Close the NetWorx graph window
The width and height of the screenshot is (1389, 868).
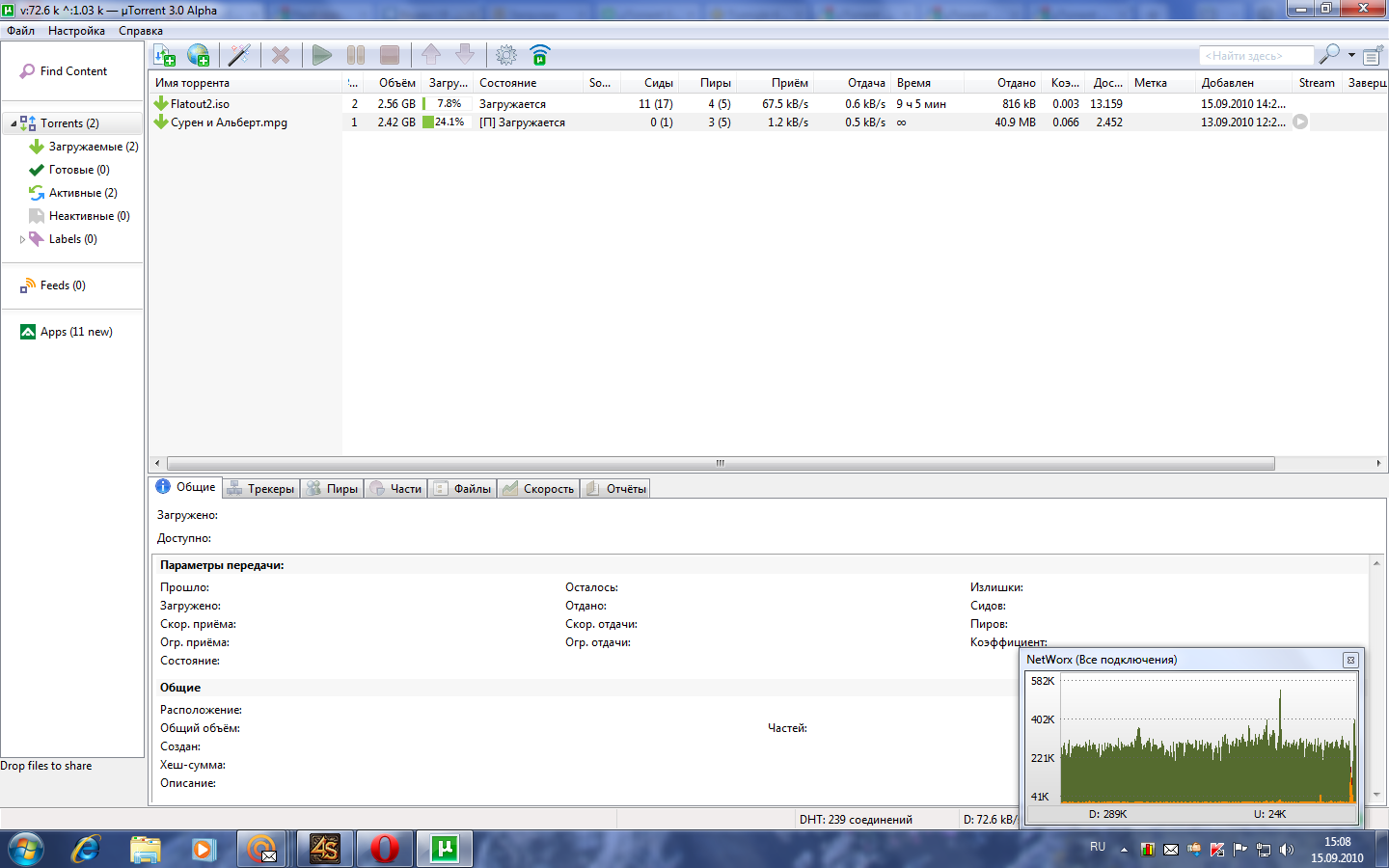pyautogui.click(x=1350, y=660)
